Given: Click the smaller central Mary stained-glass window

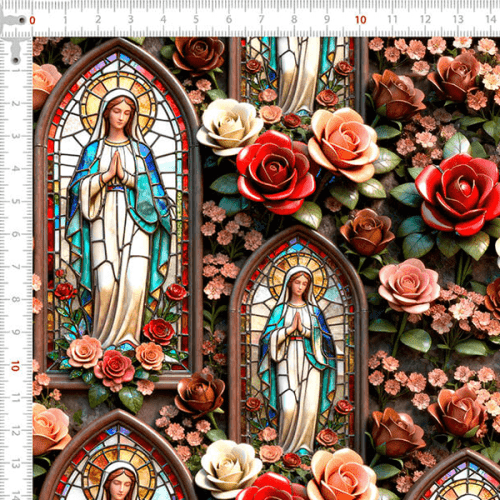Looking at the screenshot, I should click(298, 340).
